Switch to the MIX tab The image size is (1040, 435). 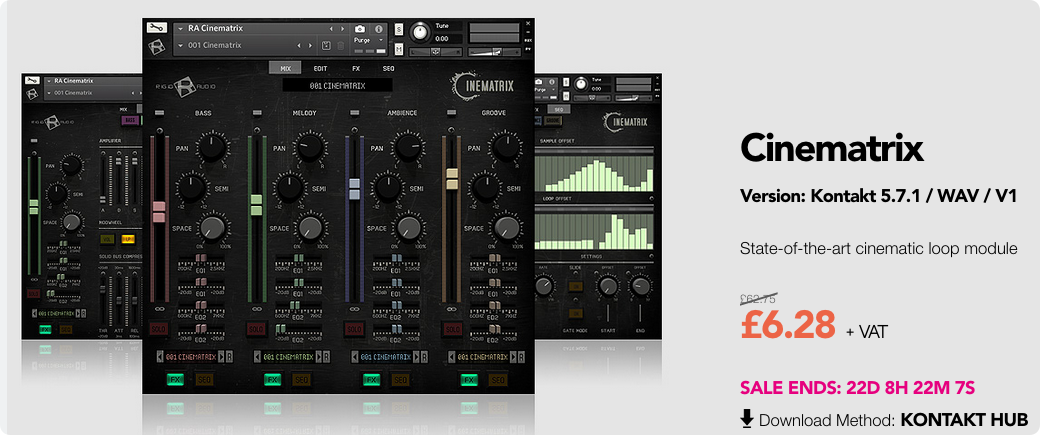tap(285, 68)
